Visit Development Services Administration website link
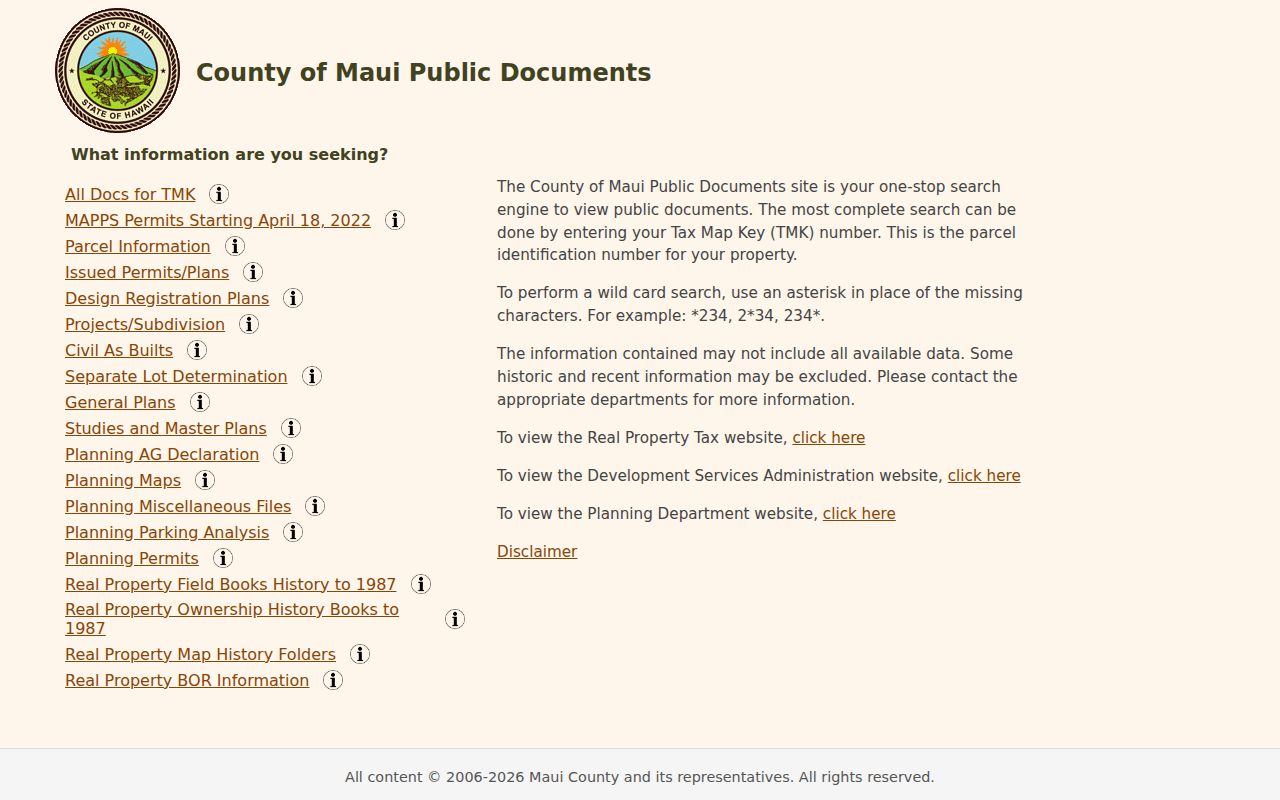Viewport: 1280px width, 800px height. pos(984,475)
